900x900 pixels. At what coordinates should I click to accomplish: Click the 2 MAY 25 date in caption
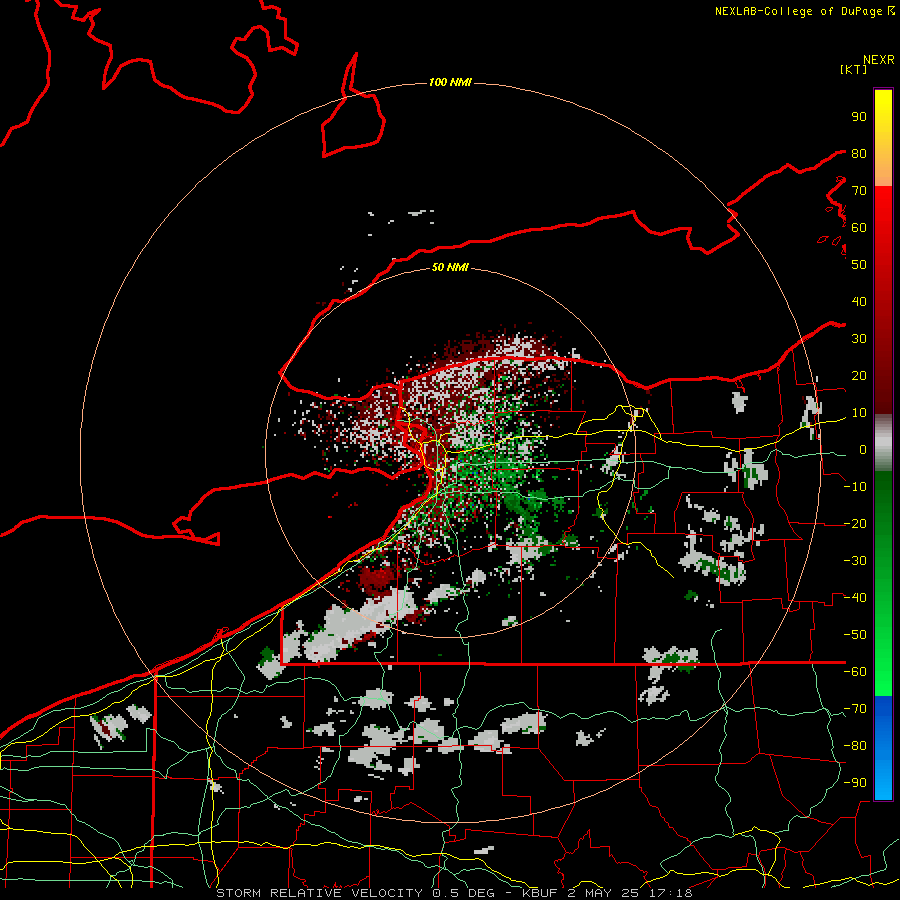click(603, 893)
